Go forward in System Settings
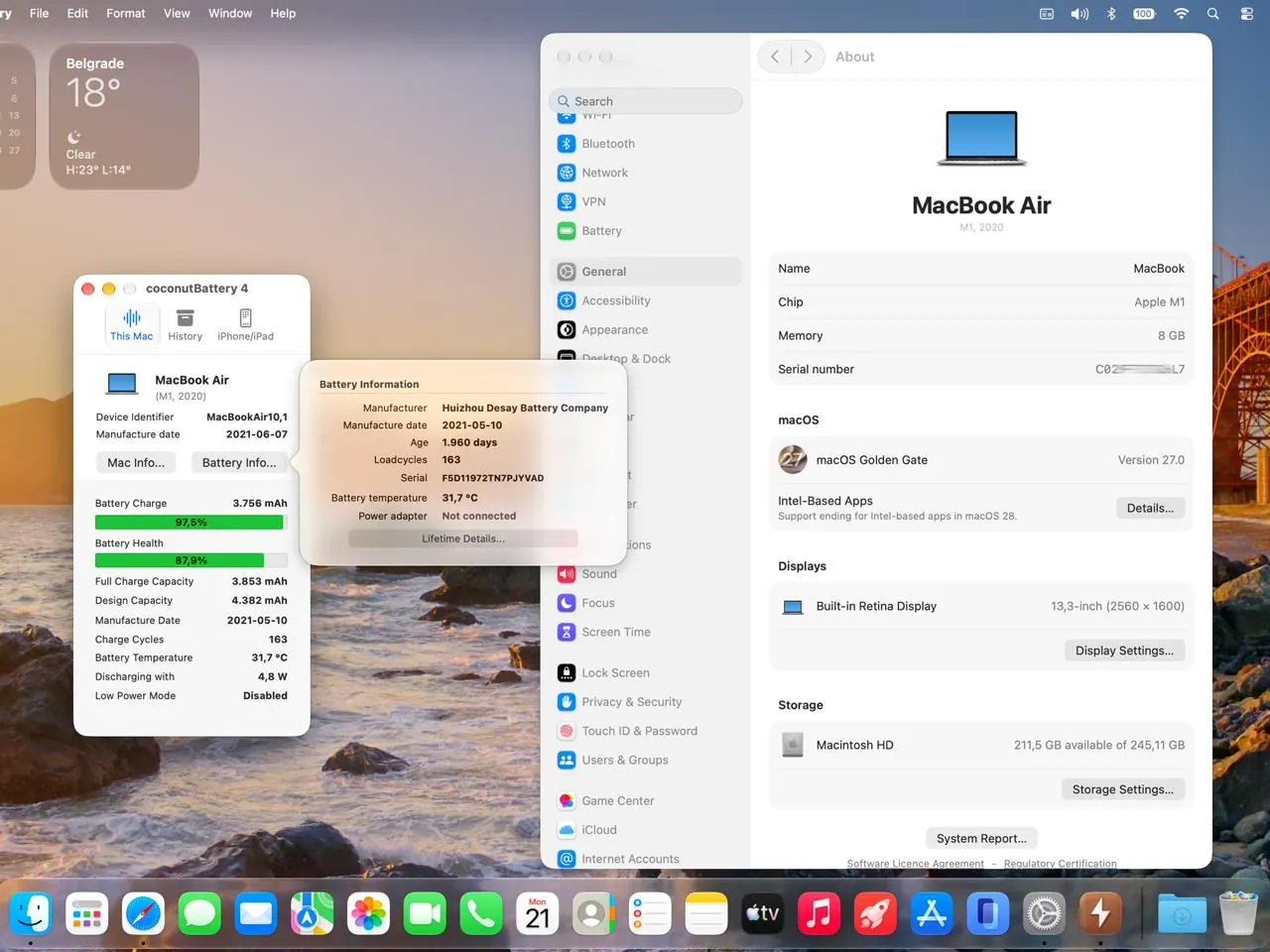 coord(808,57)
